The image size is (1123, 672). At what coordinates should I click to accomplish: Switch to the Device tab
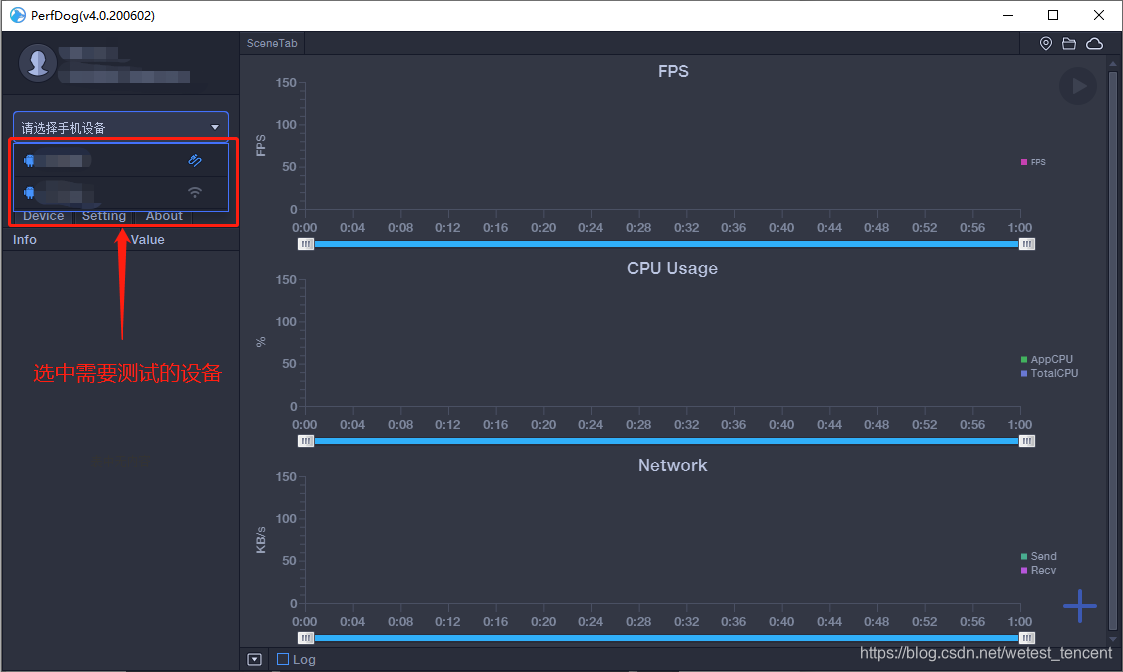tap(44, 216)
